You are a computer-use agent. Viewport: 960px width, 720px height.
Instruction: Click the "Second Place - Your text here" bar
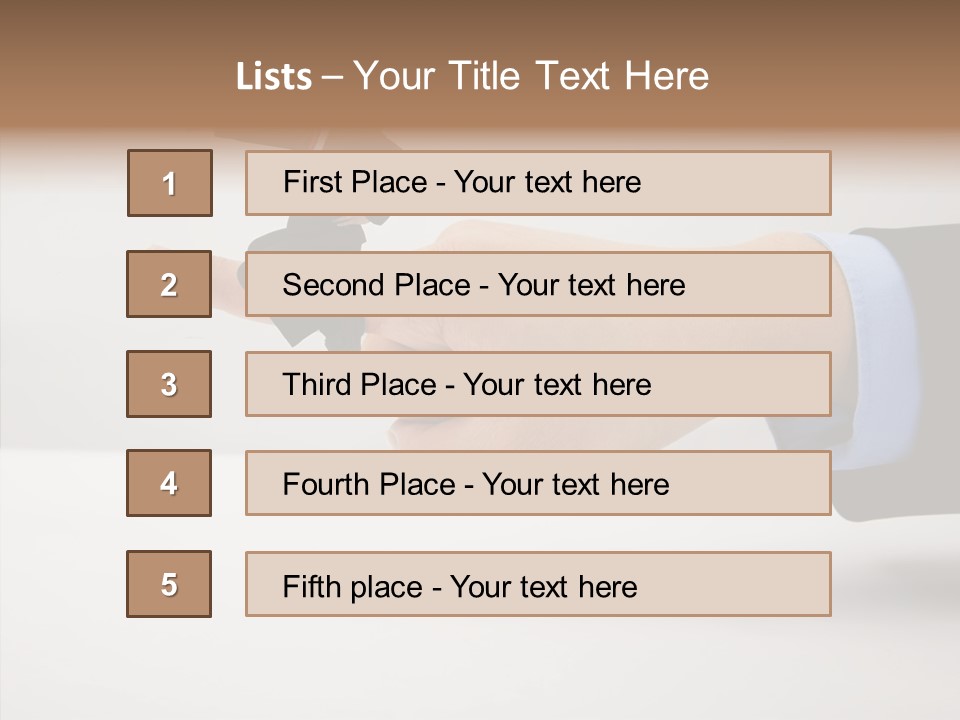click(538, 284)
